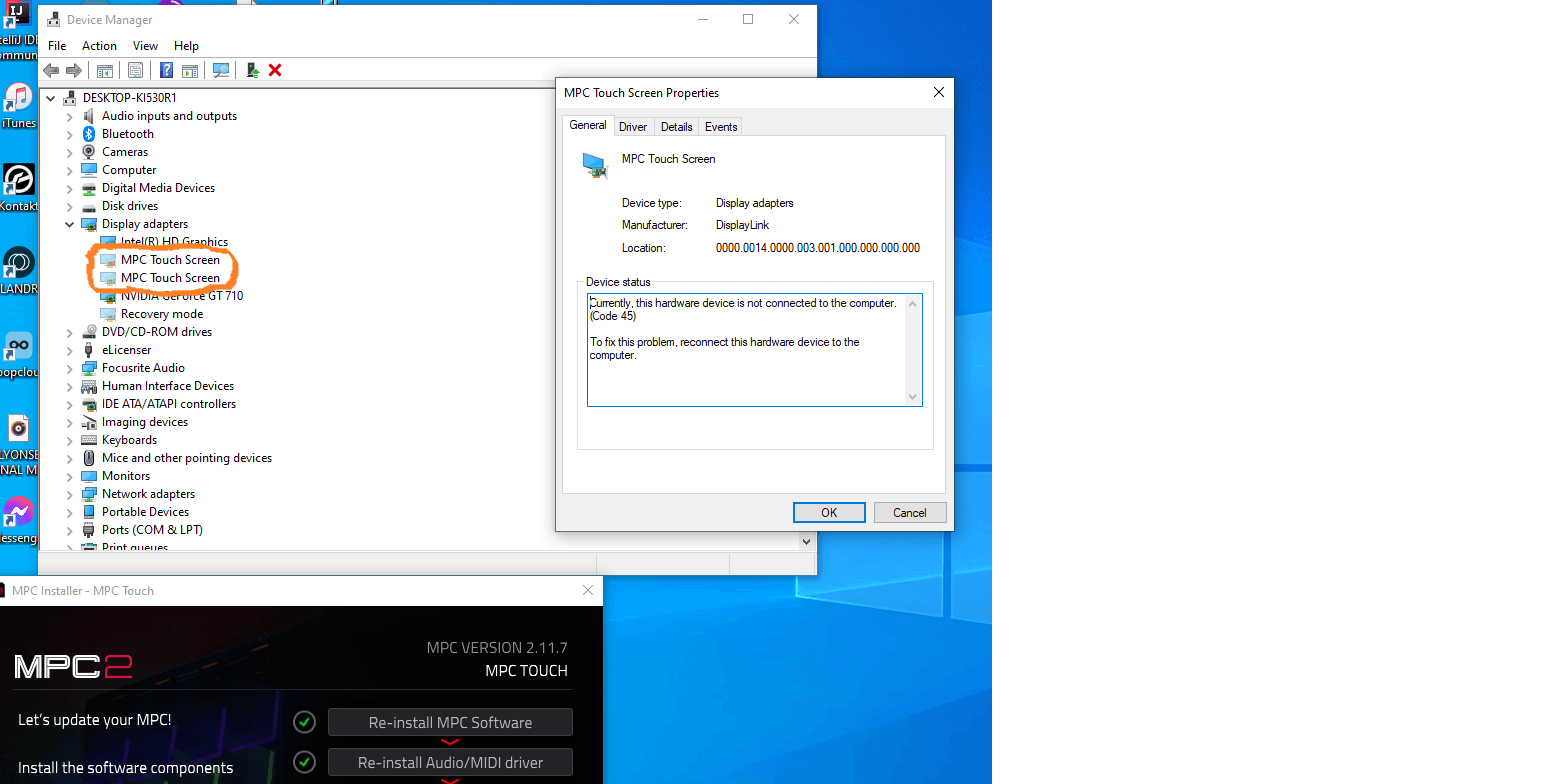Click the Re-install Audio/MIDI driver button
Screen dimensions: 1551x784
tap(449, 761)
